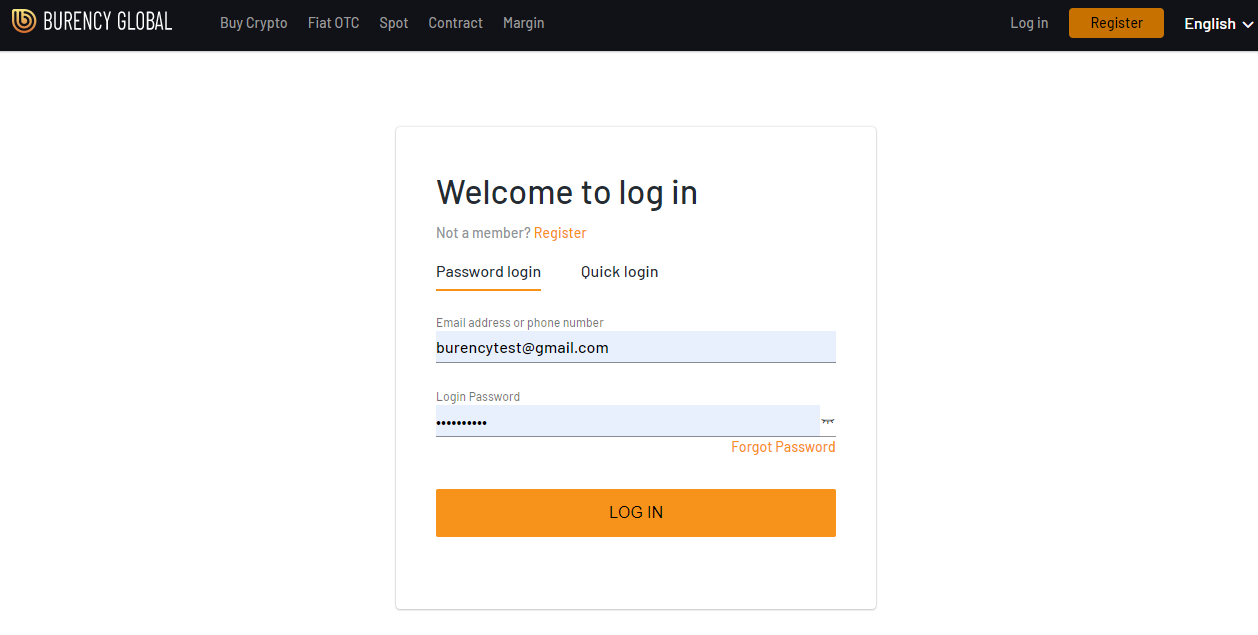Go to the Spot menu item
The image size is (1258, 635).
[394, 23]
